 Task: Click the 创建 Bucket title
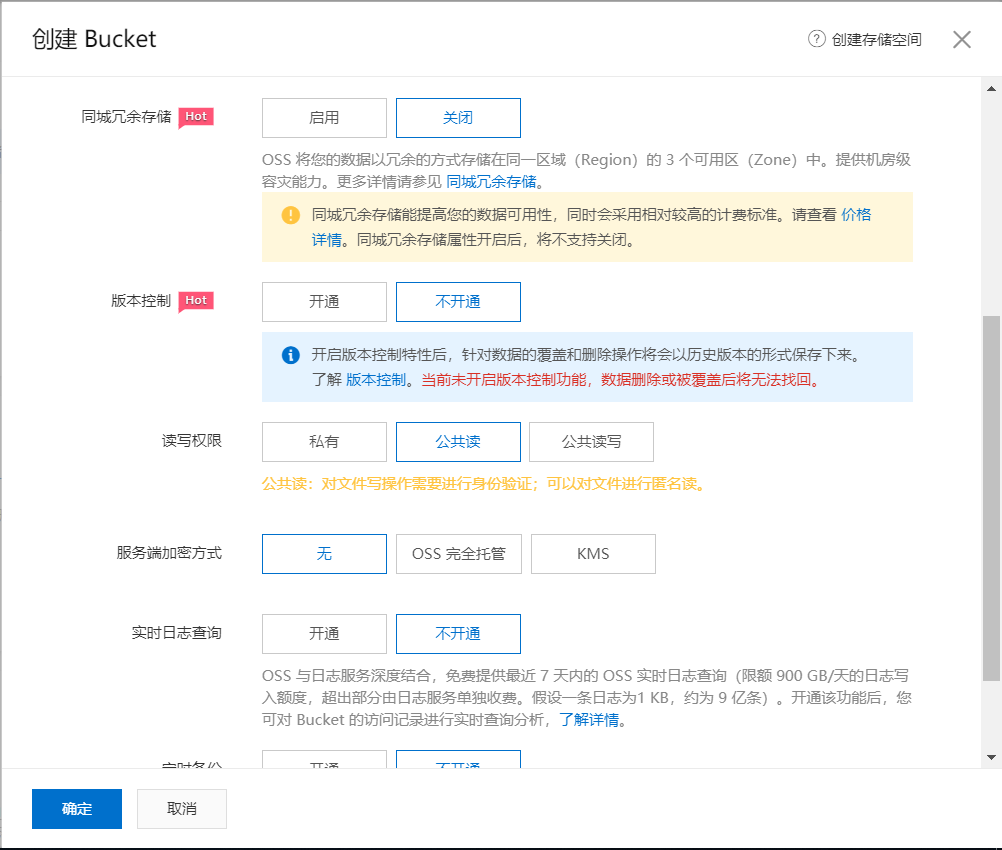[x=94, y=39]
